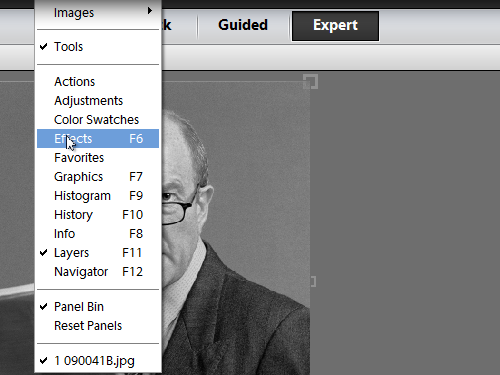The height and width of the screenshot is (375, 500).
Task: Switch to the Expert mode tab
Action: pos(335,26)
